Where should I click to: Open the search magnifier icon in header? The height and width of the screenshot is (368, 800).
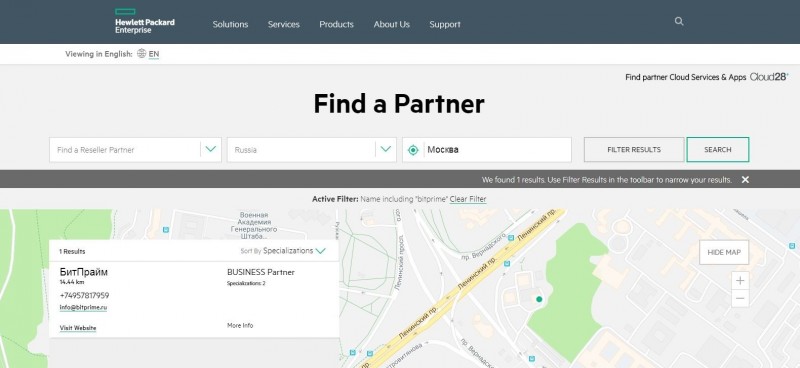[679, 21]
